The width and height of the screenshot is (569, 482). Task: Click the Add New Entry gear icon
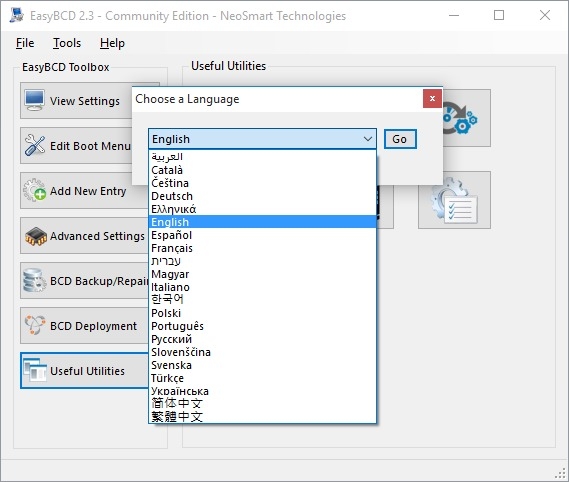pos(35,190)
